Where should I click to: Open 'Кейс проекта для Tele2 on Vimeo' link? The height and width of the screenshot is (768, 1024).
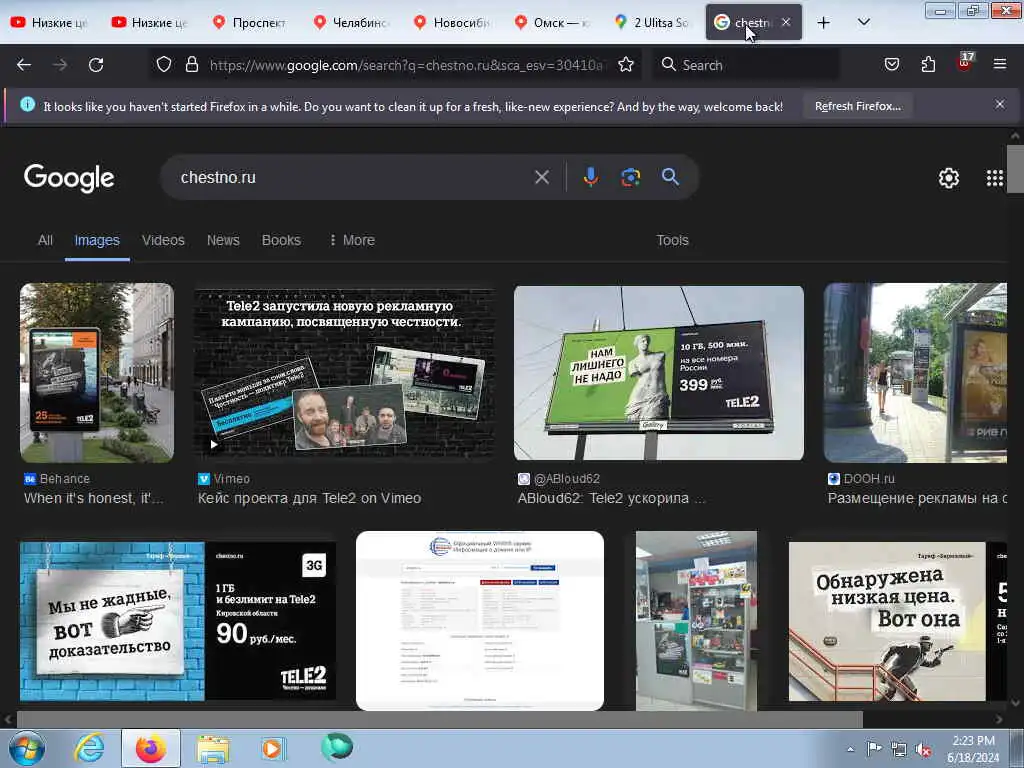pos(310,498)
